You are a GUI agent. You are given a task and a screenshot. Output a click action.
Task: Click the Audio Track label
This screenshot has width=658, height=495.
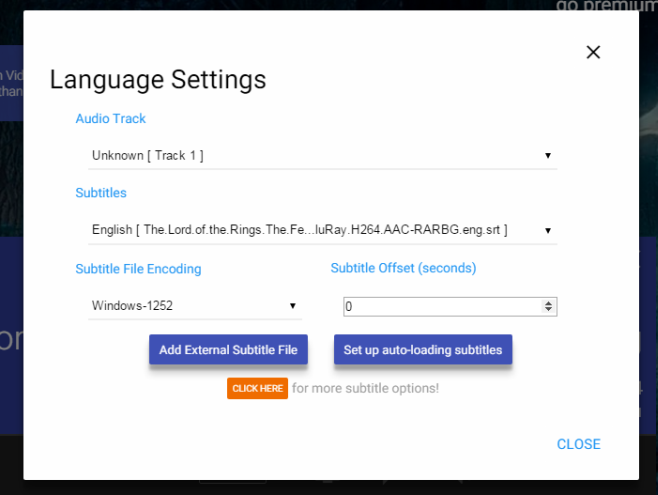[x=110, y=119]
